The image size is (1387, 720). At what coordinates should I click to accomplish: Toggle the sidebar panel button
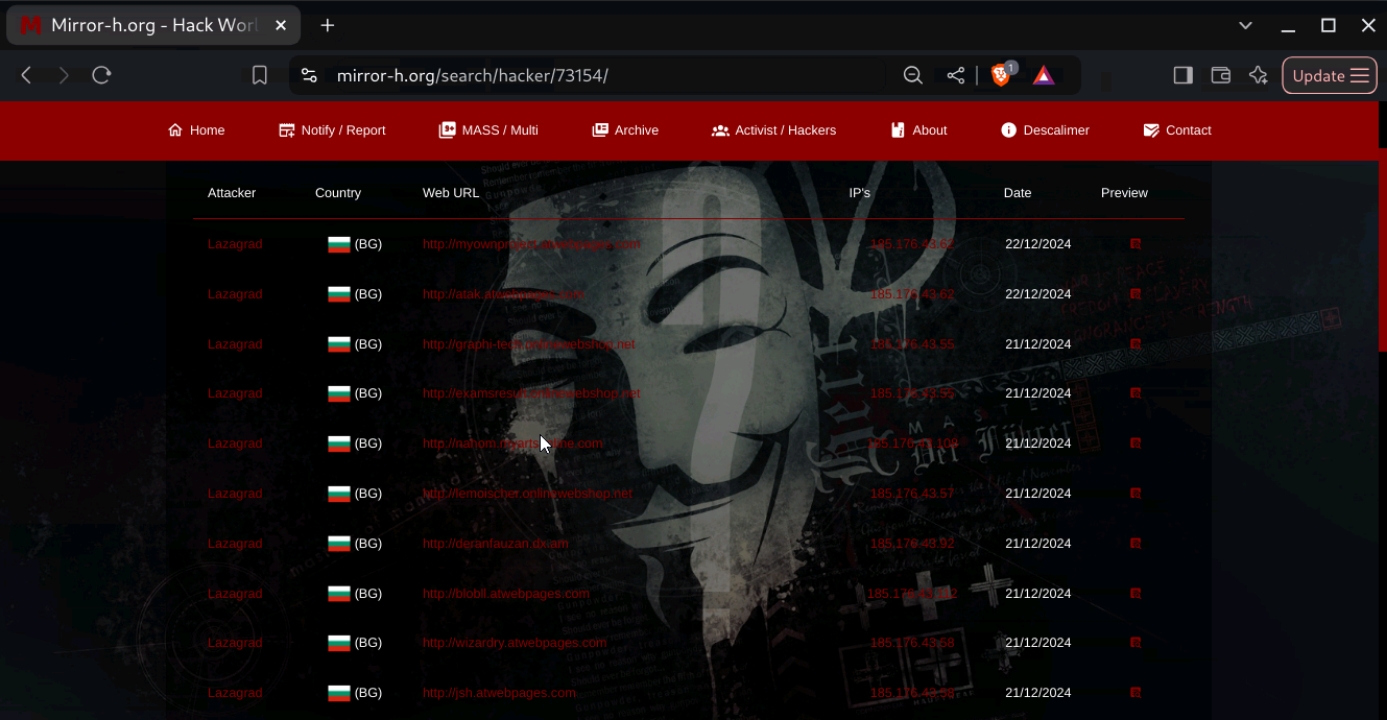[x=1183, y=76]
